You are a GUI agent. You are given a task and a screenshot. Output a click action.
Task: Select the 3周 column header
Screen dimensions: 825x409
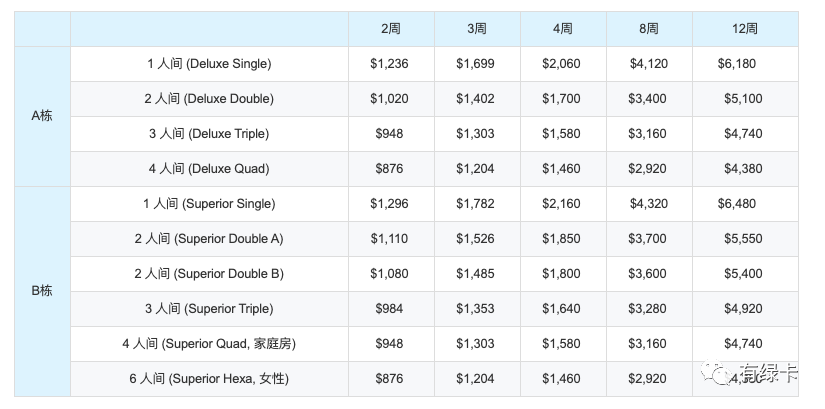tap(477, 29)
